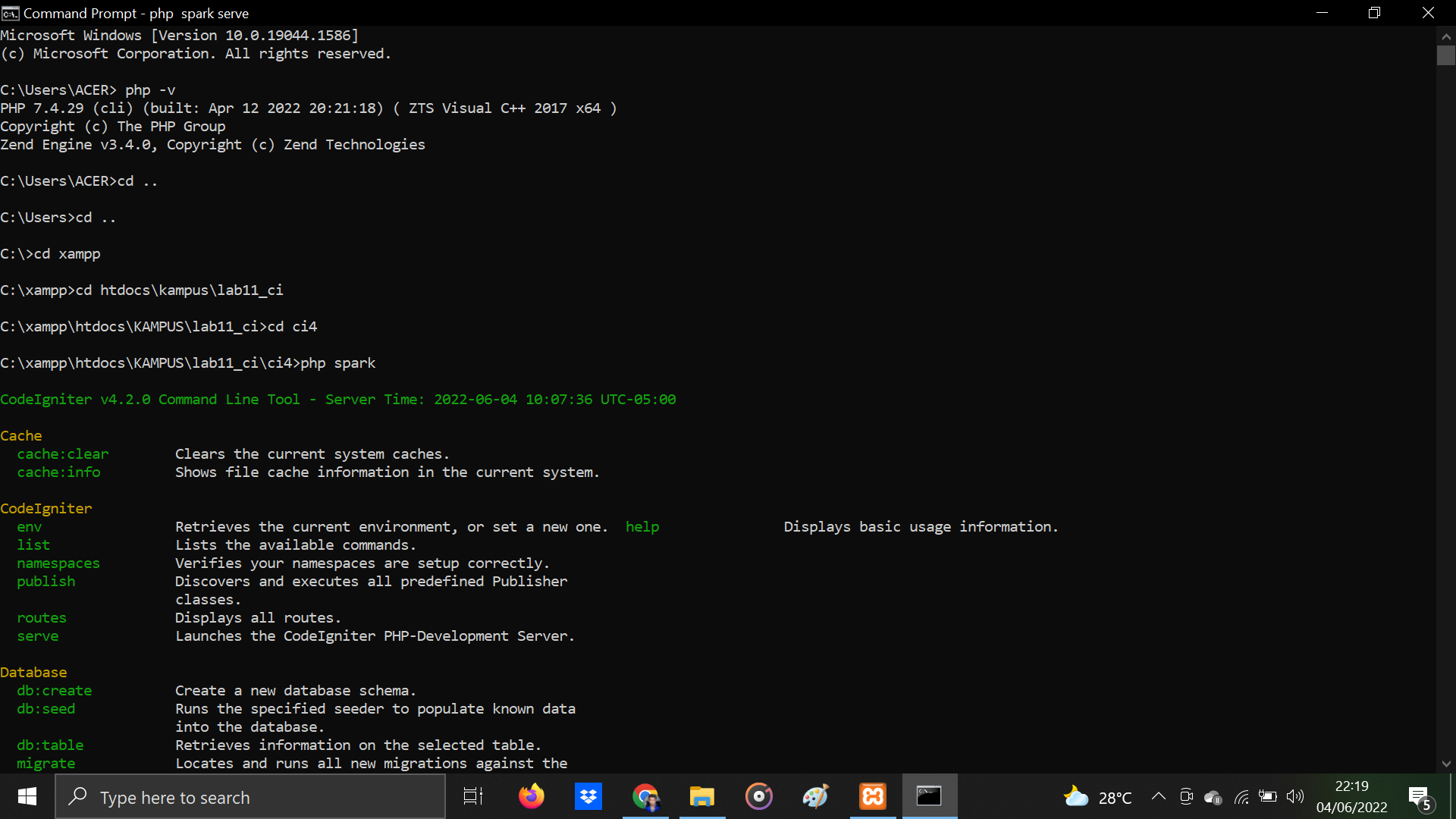Image resolution: width=1456 pixels, height=819 pixels.
Task: Expand the show hidden icons chevron
Action: coord(1158,796)
